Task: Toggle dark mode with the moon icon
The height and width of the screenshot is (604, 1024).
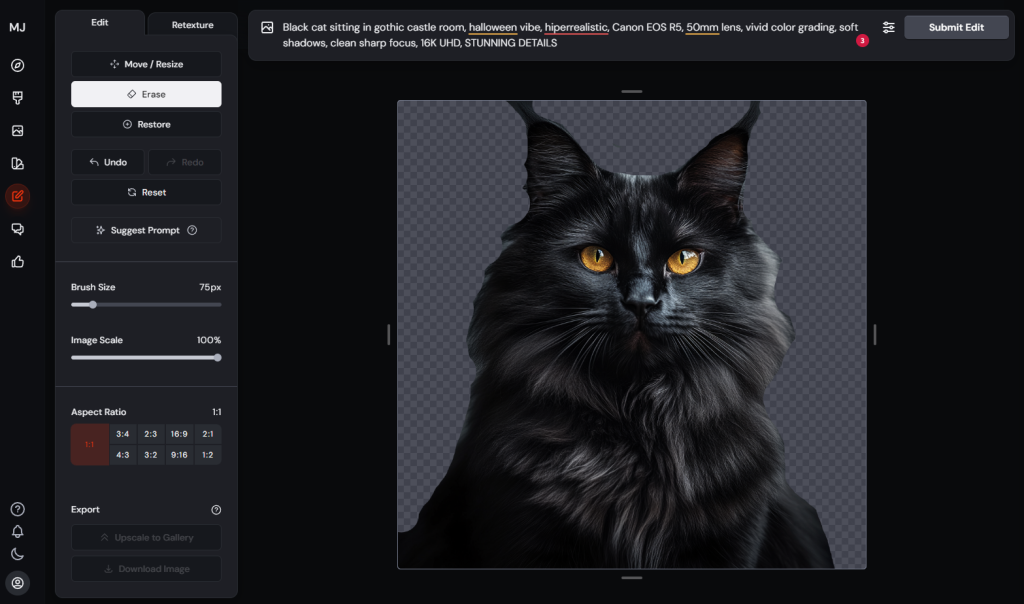Action: click(x=17, y=554)
